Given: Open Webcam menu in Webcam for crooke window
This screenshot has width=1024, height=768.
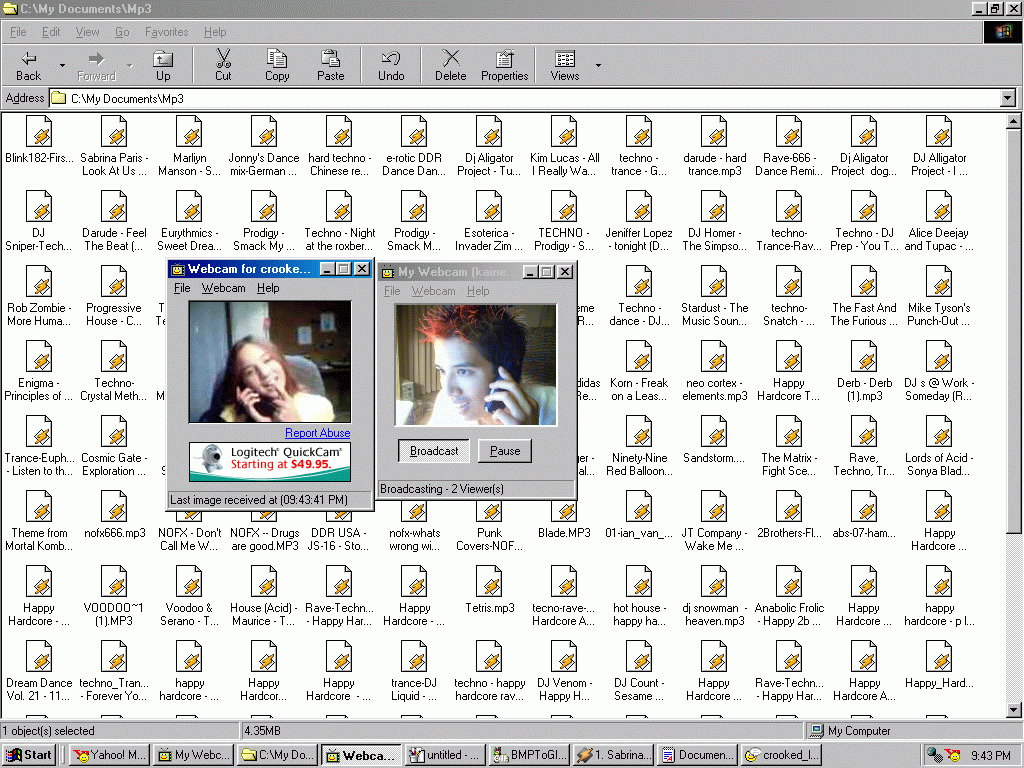Looking at the screenshot, I should (223, 288).
